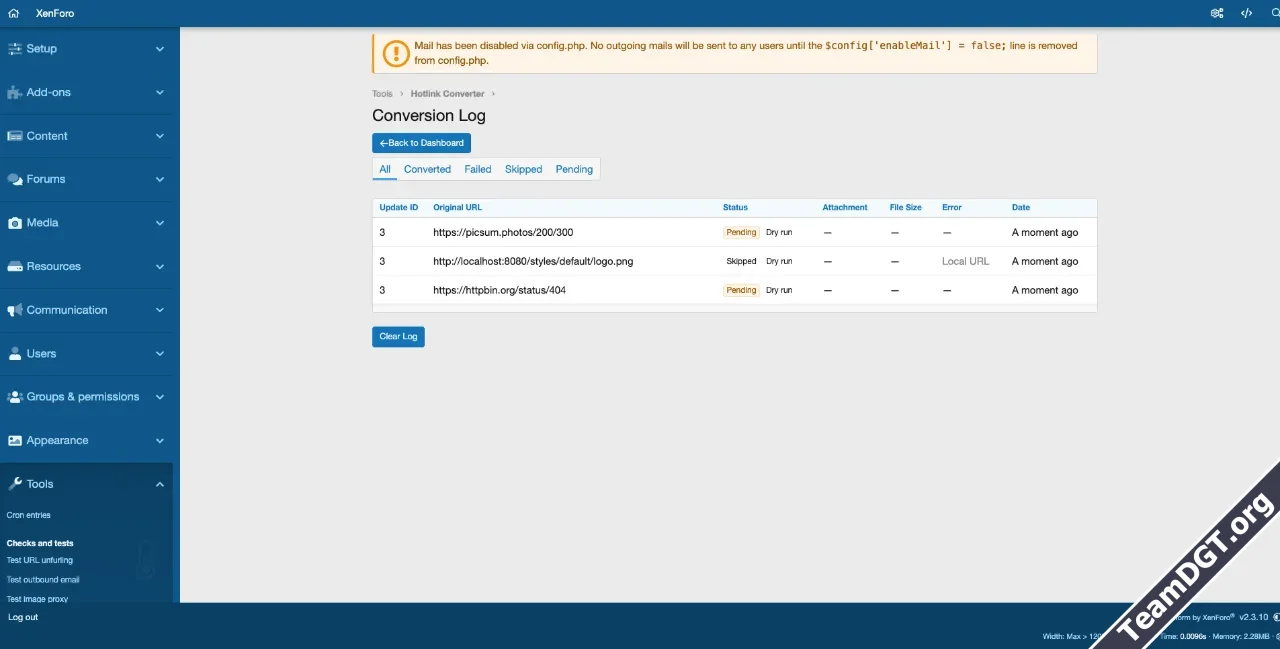Expand the Content section chevron
The image size is (1280, 649).
click(160, 136)
